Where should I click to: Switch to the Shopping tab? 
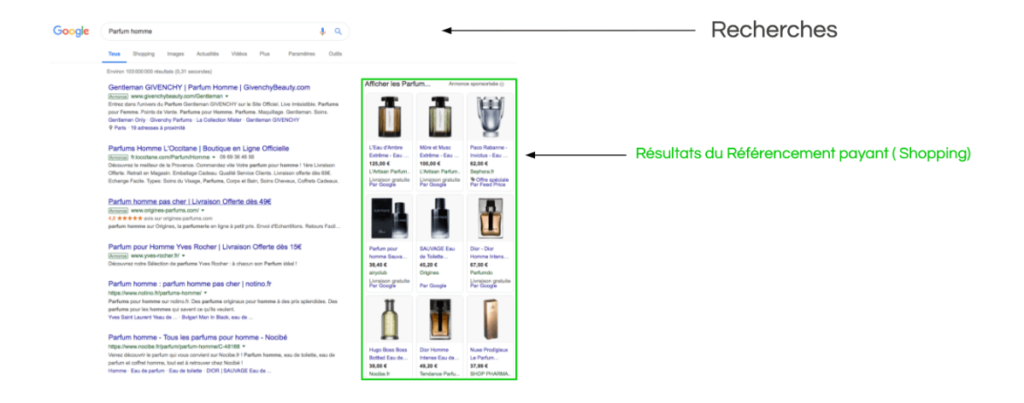(143, 54)
